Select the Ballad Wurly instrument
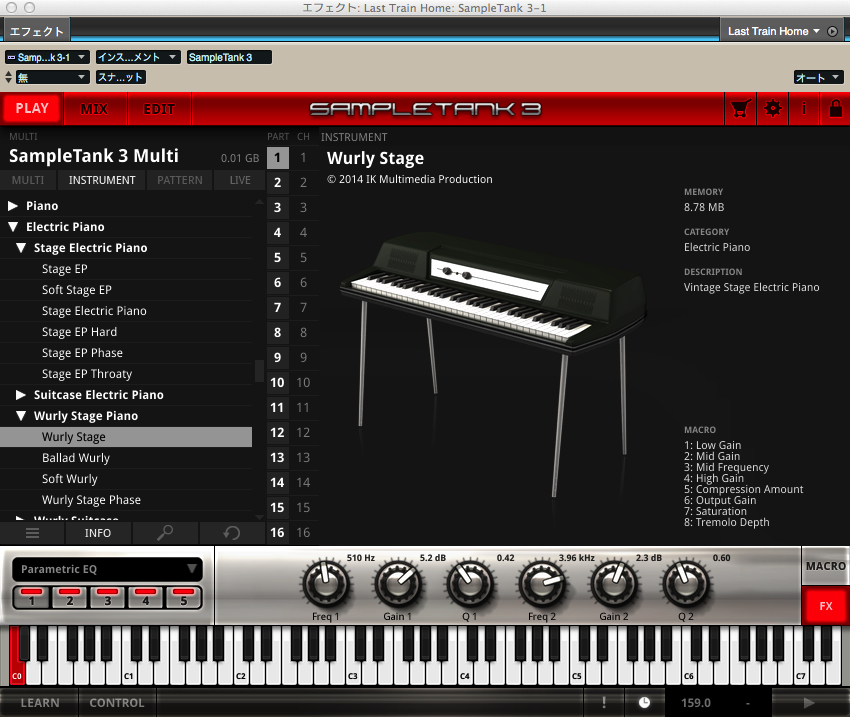Screen dimensions: 850x717 click(x=126, y=458)
